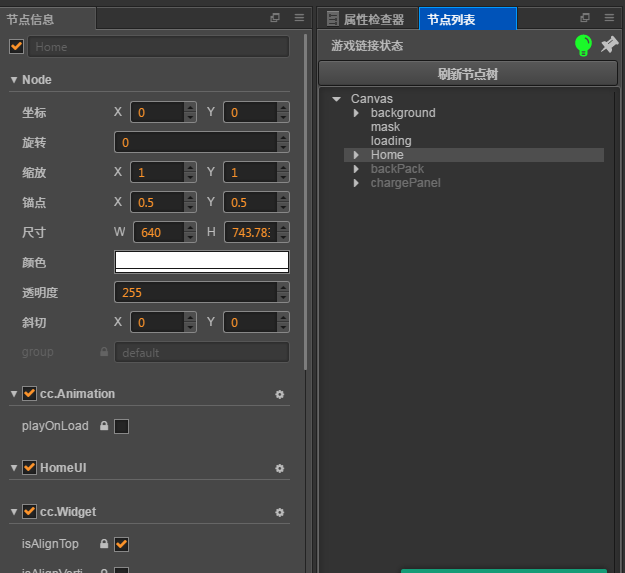Select the background node label
This screenshot has height=573, width=625.
pyautogui.click(x=403, y=113)
